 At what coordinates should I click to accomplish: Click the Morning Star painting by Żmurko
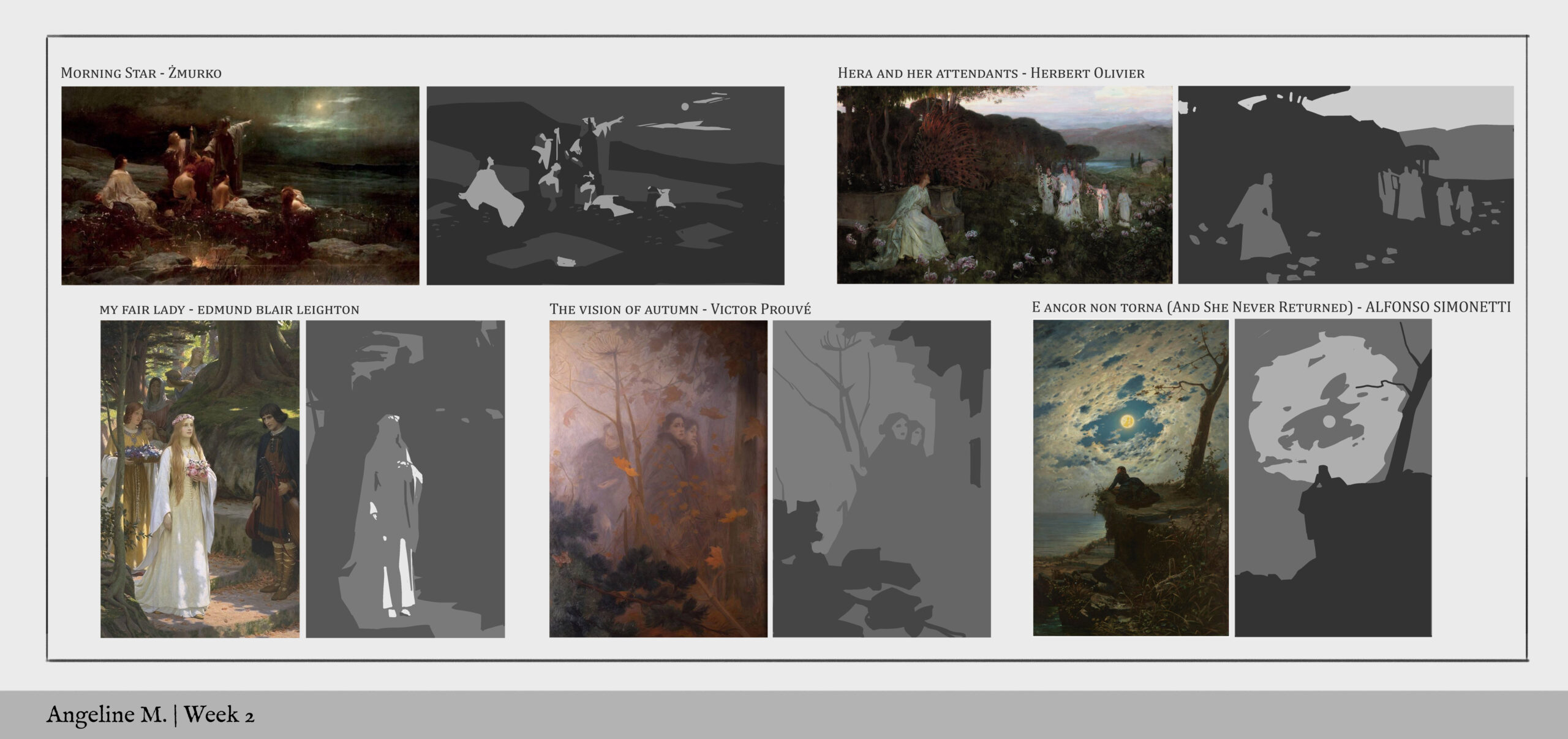coord(240,186)
